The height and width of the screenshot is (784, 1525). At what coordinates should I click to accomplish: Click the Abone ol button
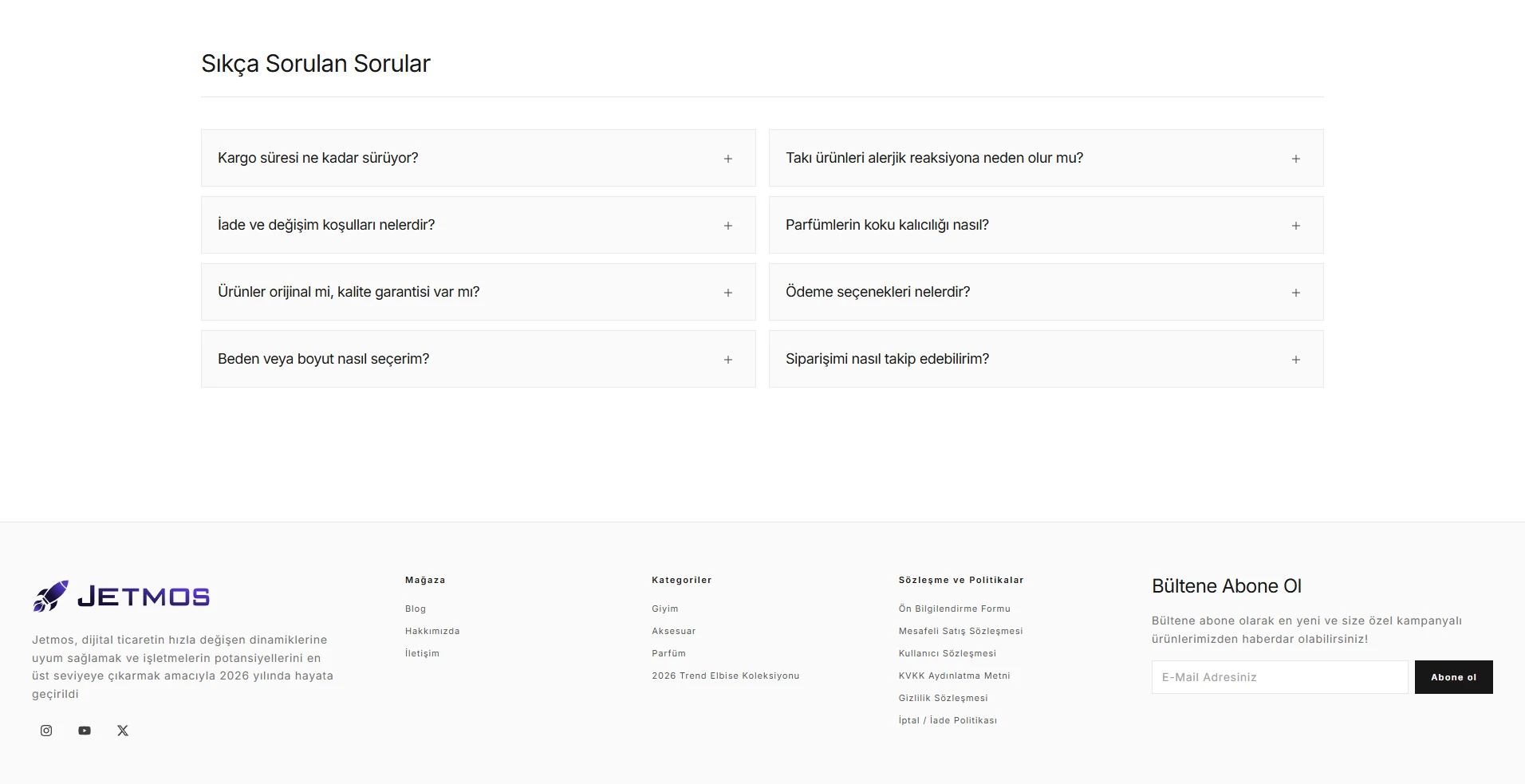(x=1454, y=677)
